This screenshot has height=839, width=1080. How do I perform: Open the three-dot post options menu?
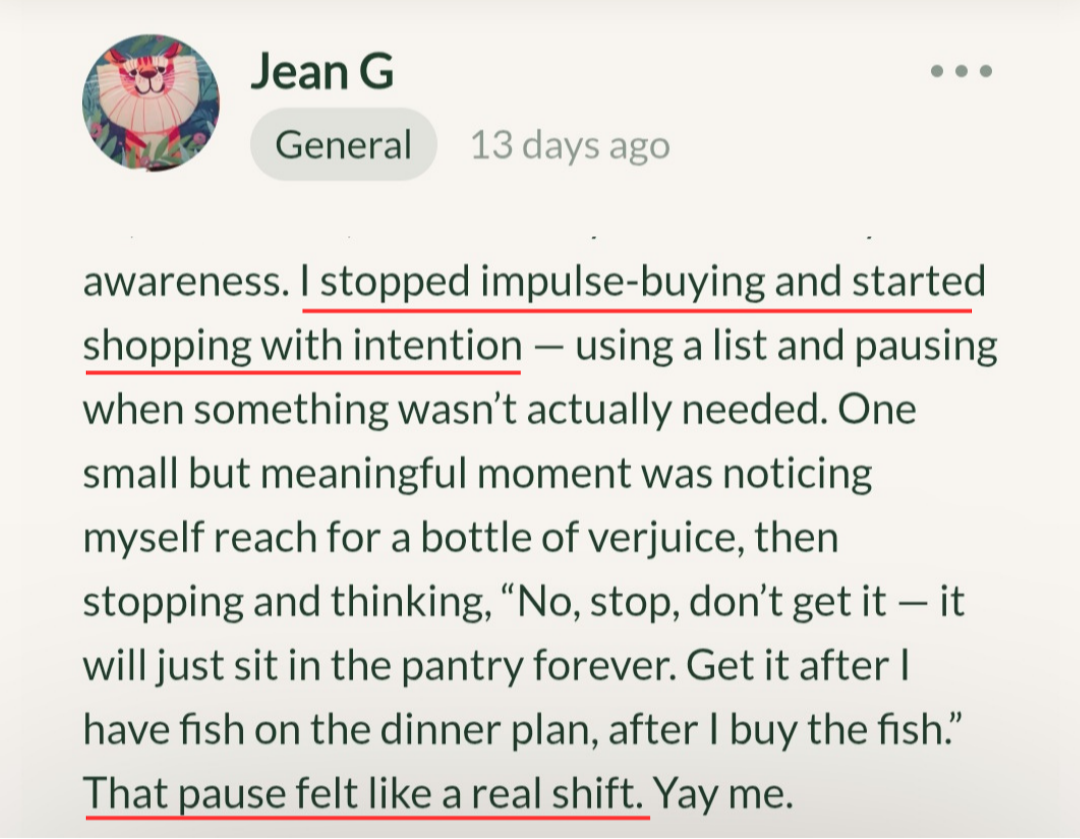pyautogui.click(x=960, y=71)
